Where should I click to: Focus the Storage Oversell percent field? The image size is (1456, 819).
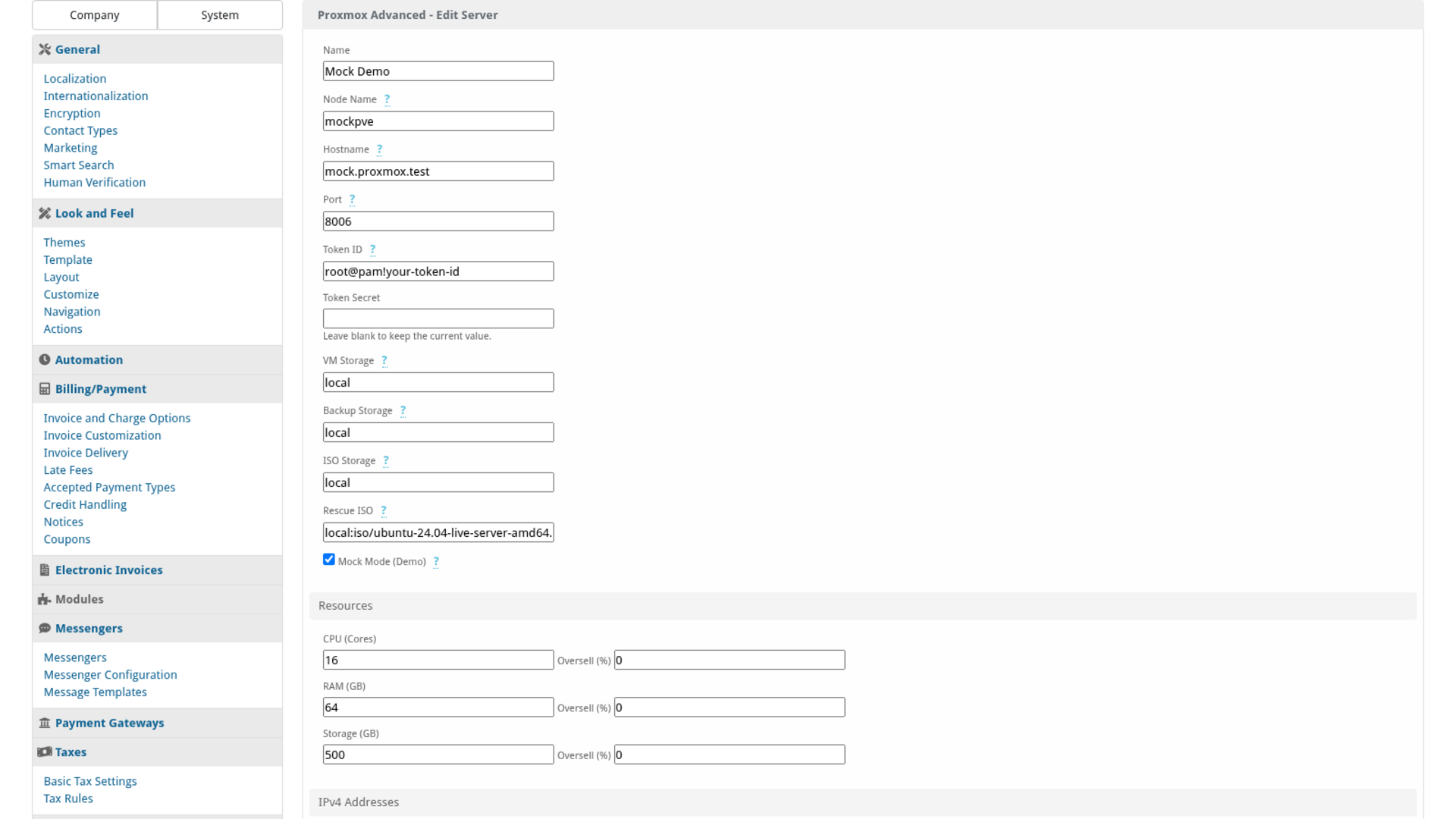point(730,755)
